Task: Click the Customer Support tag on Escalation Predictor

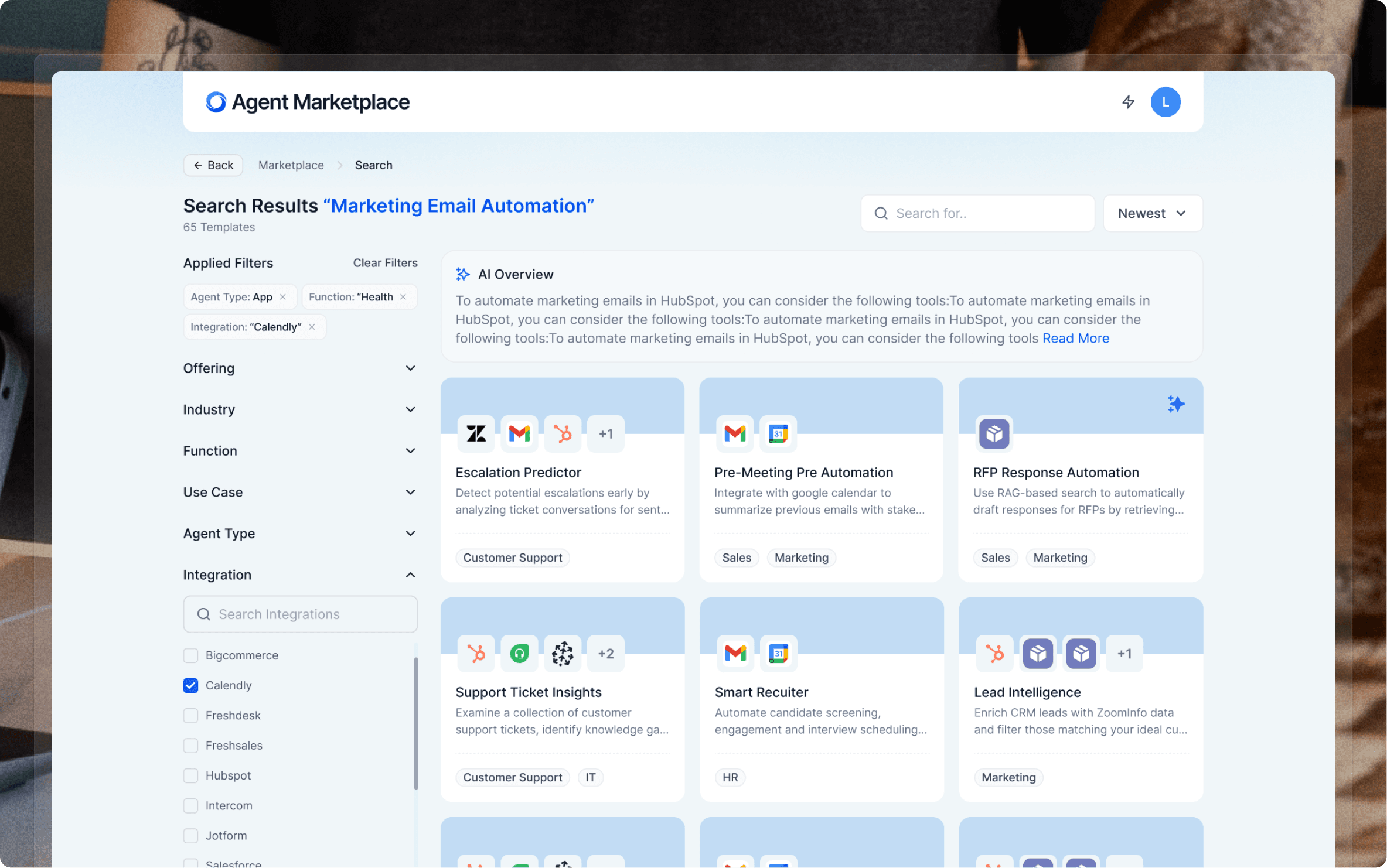Action: click(512, 558)
